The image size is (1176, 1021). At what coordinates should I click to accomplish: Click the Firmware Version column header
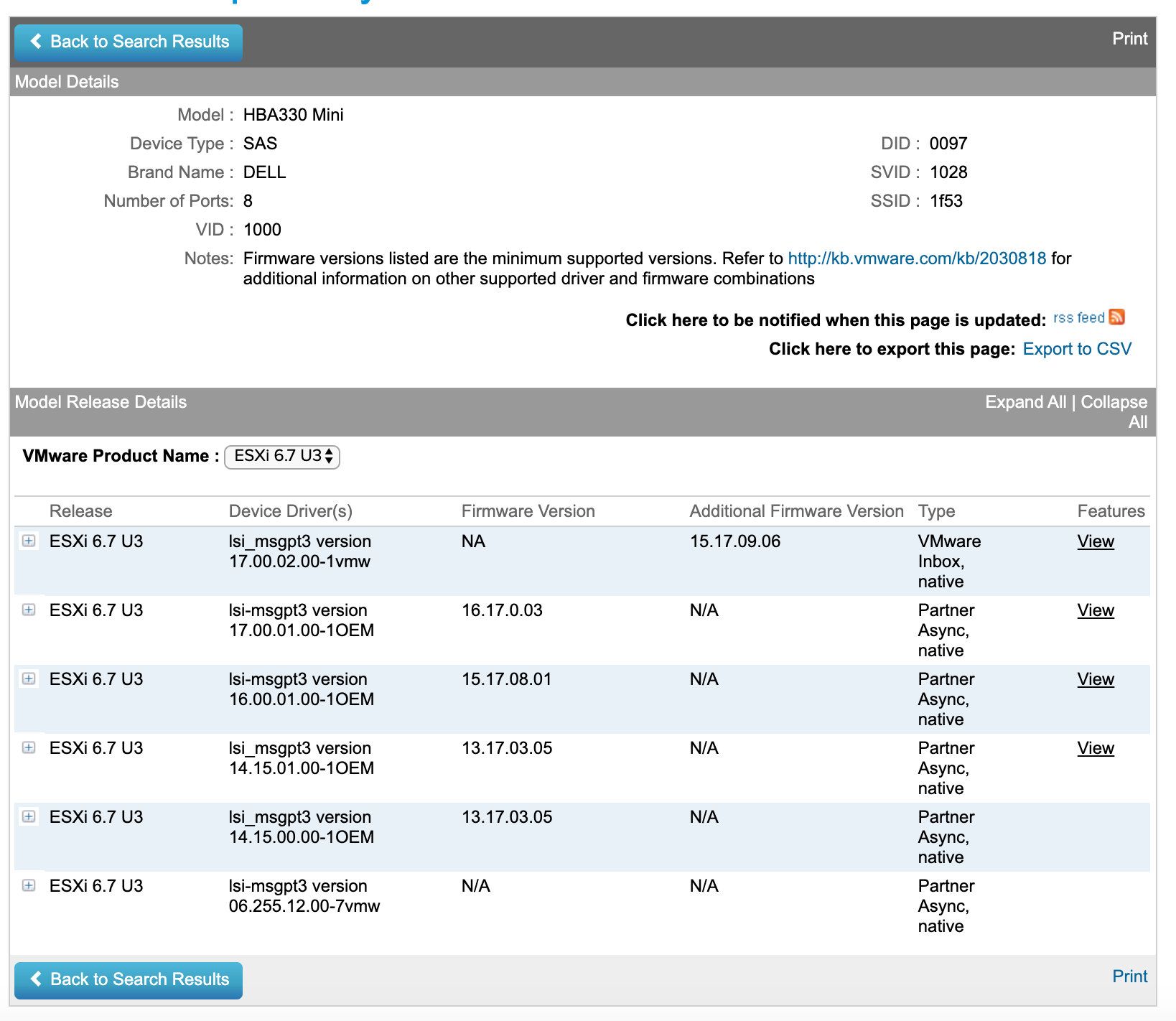528,511
